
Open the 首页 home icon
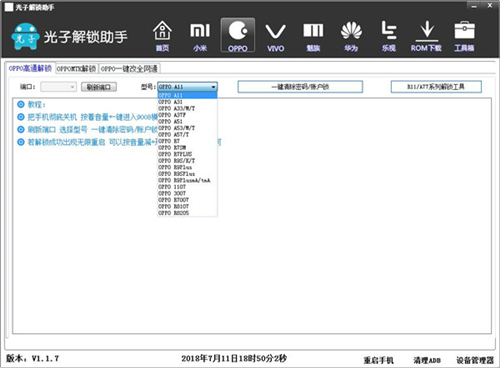[x=162, y=36]
